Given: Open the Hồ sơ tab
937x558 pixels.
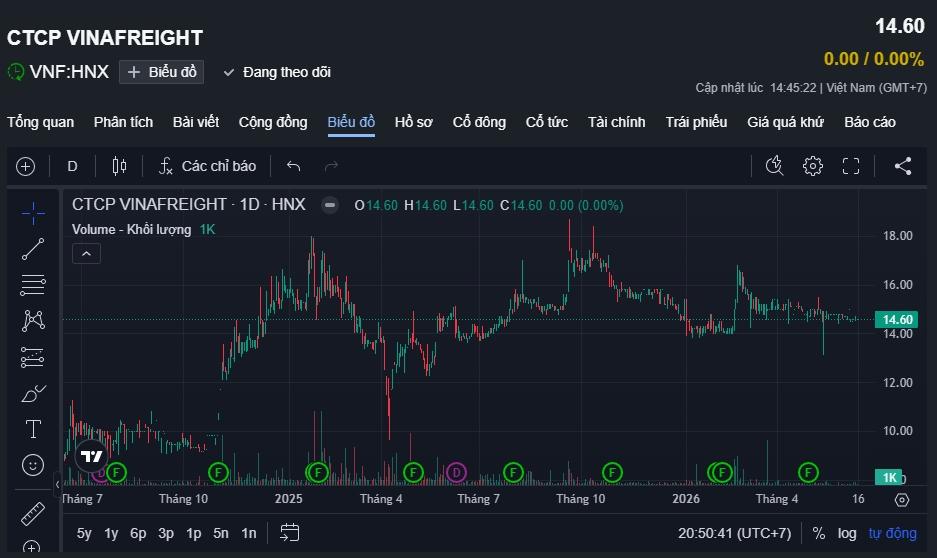Looking at the screenshot, I should (x=414, y=122).
